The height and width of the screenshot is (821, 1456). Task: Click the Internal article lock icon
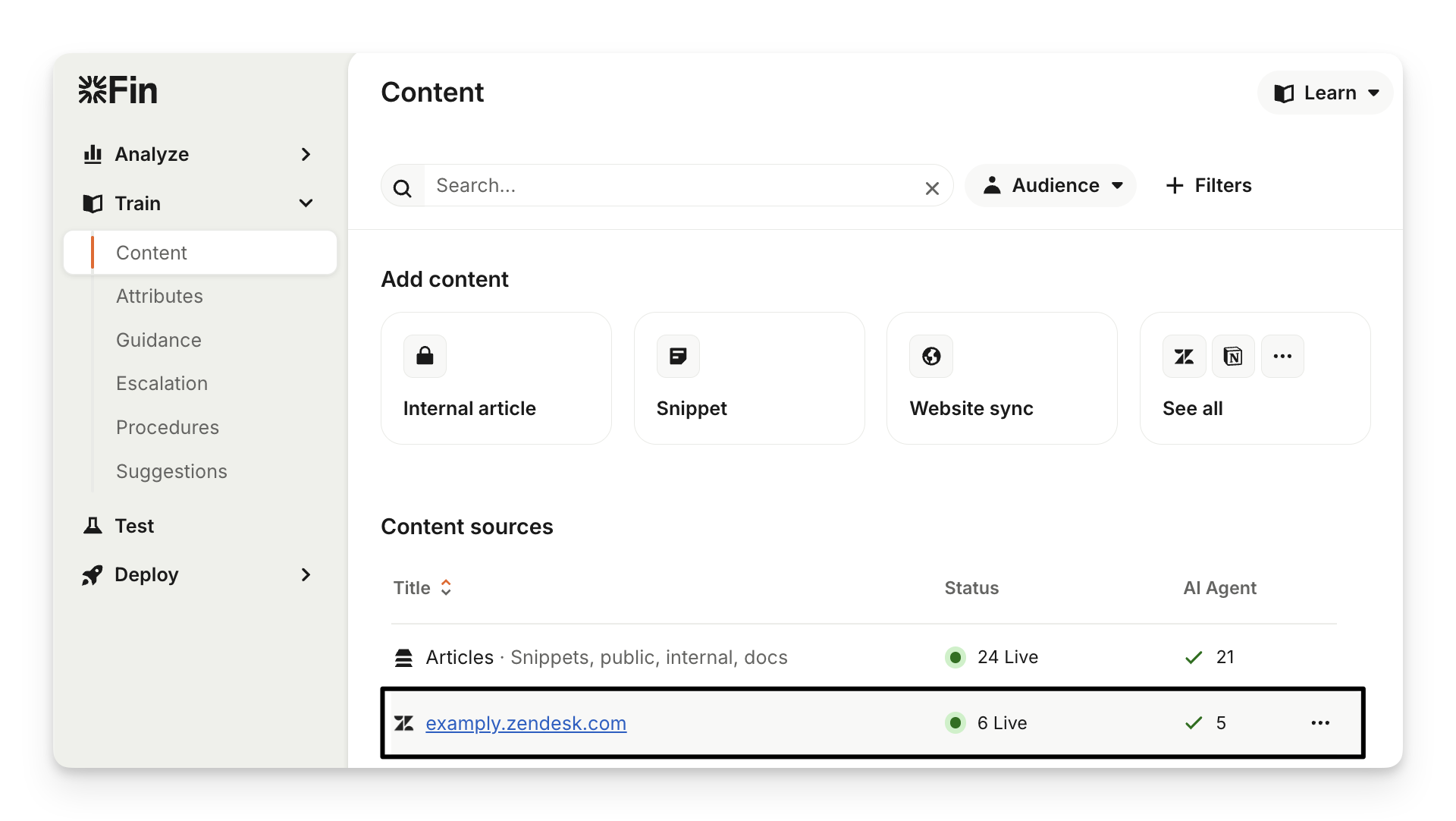(x=425, y=356)
